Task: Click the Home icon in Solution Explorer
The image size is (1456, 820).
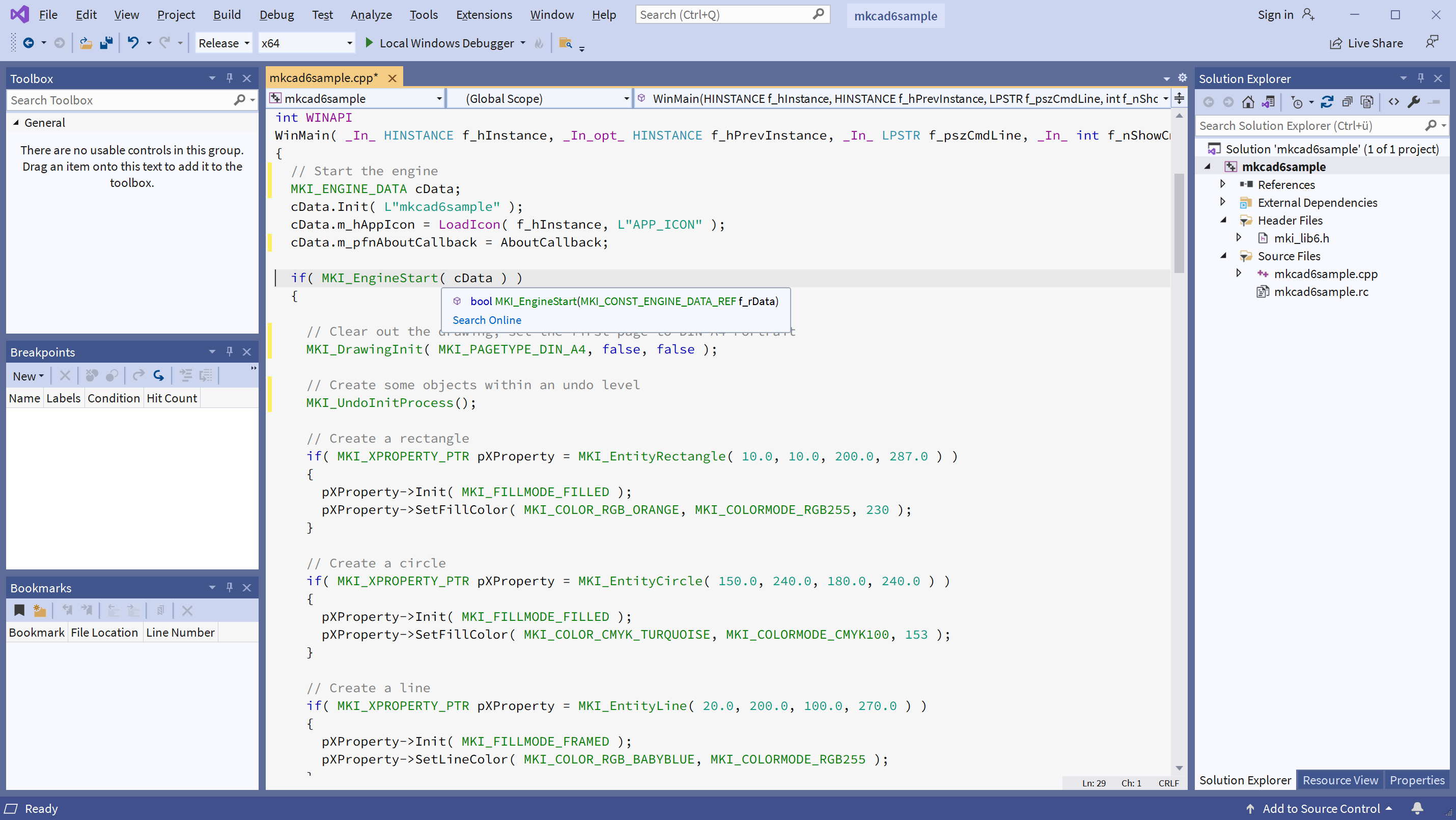Action: pos(1248,102)
